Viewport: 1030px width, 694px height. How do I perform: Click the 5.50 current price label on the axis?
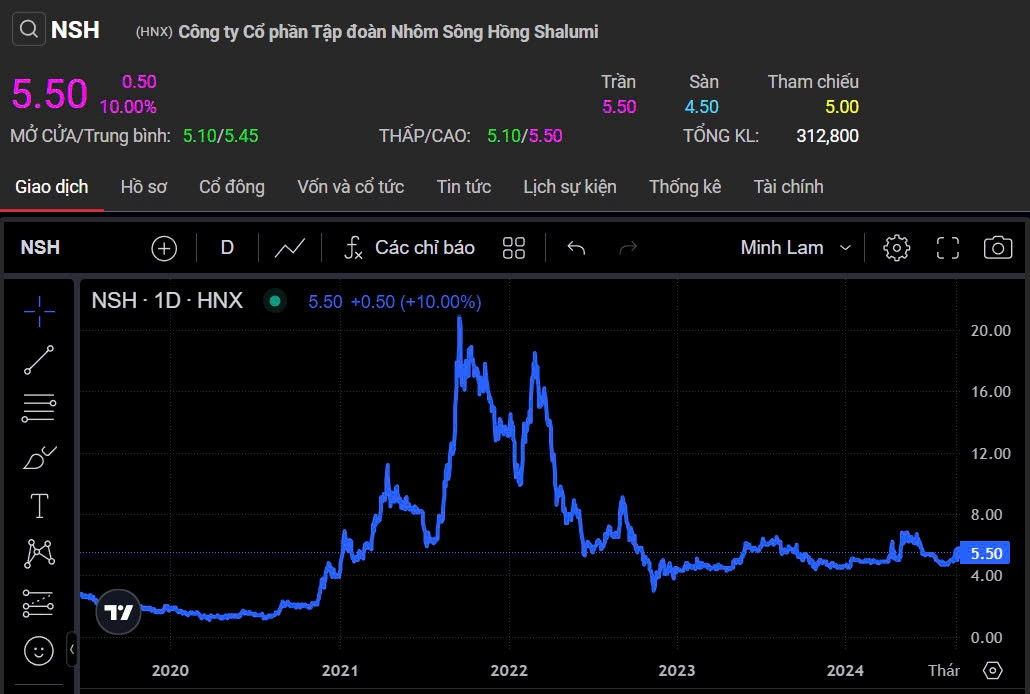coord(985,553)
